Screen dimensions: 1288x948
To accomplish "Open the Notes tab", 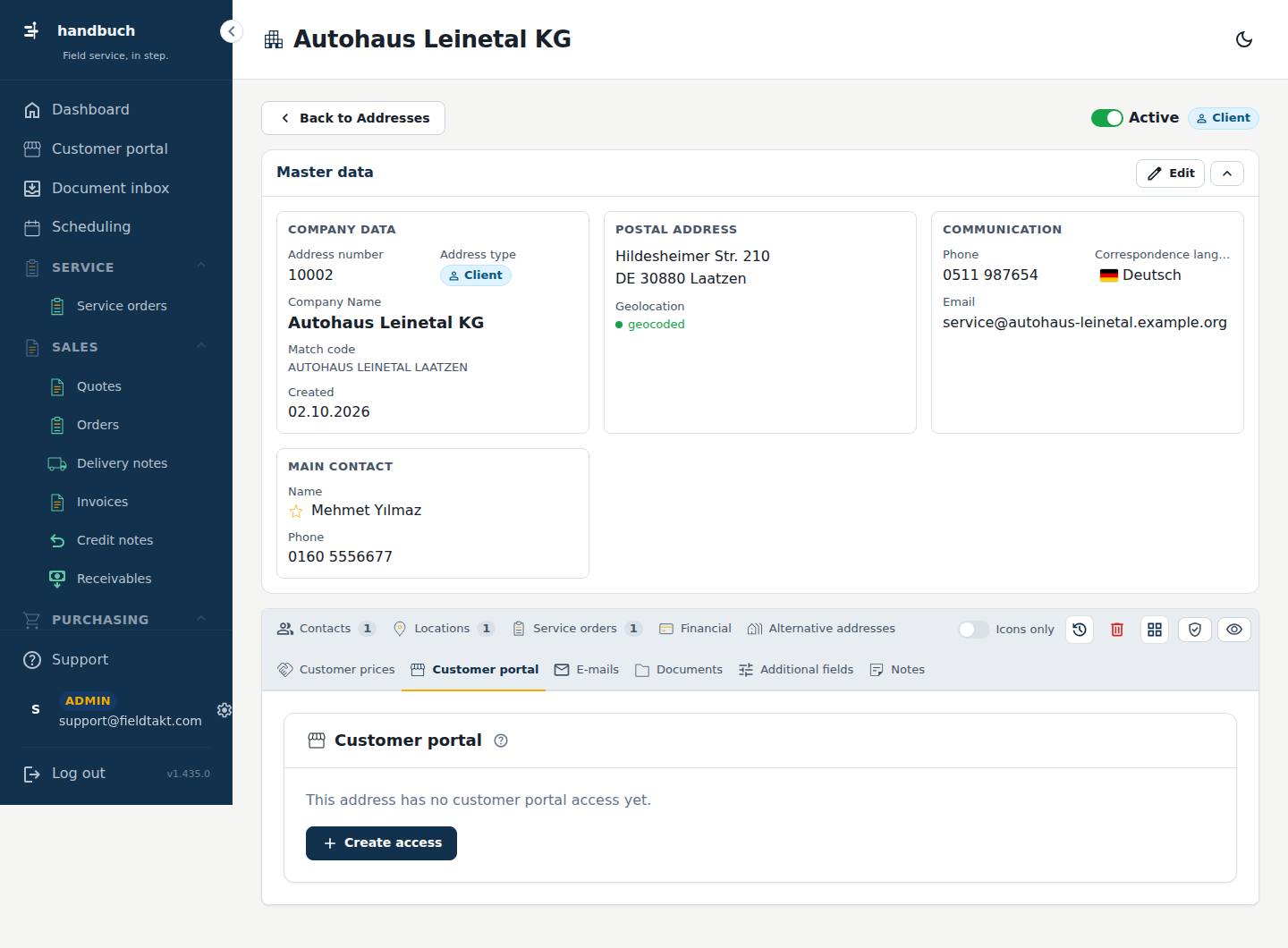I will [897, 670].
